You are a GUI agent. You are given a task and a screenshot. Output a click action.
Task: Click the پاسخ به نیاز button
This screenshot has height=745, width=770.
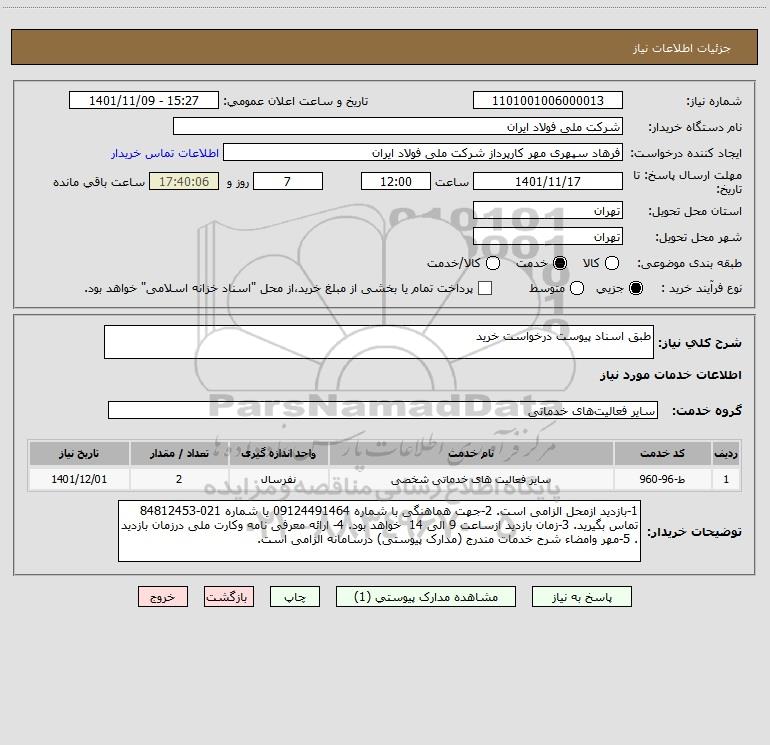[582, 597]
